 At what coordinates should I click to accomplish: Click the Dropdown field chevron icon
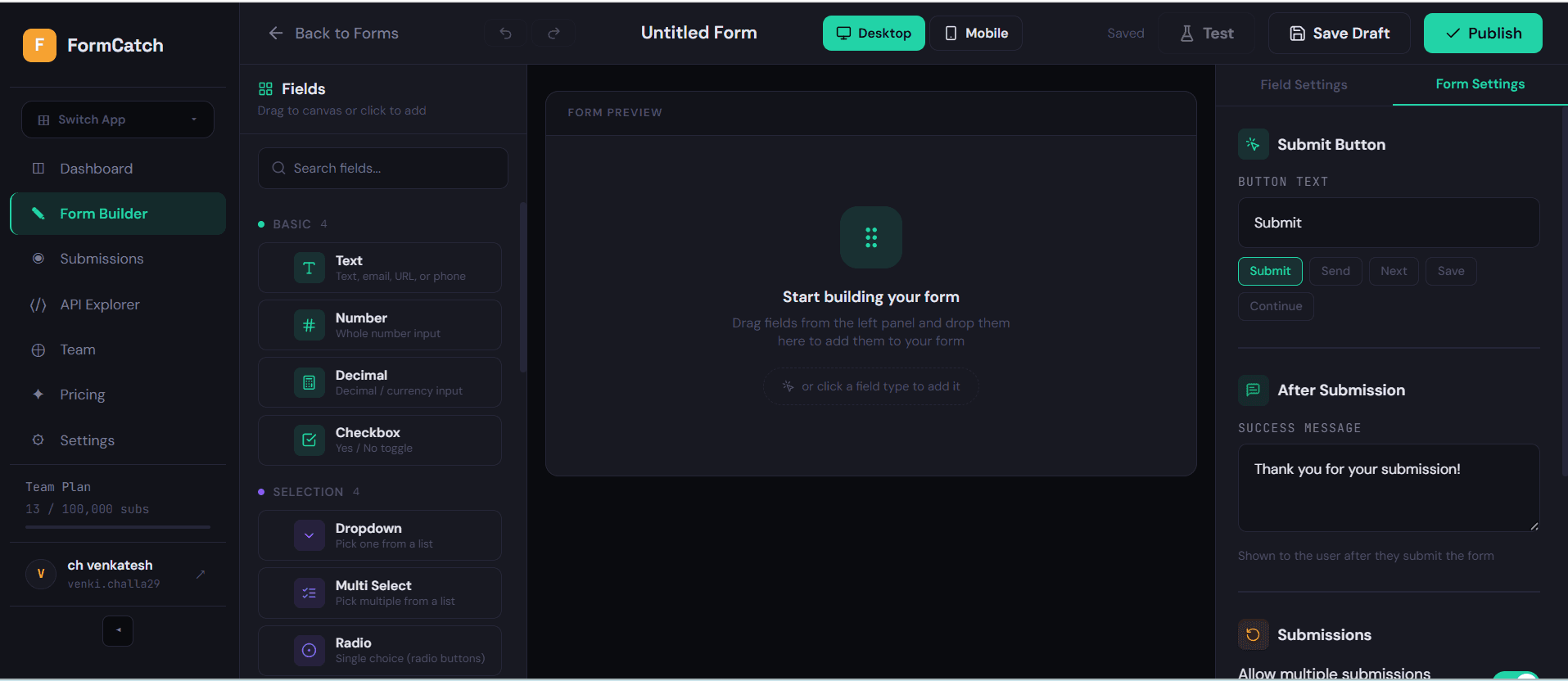pyautogui.click(x=310, y=535)
